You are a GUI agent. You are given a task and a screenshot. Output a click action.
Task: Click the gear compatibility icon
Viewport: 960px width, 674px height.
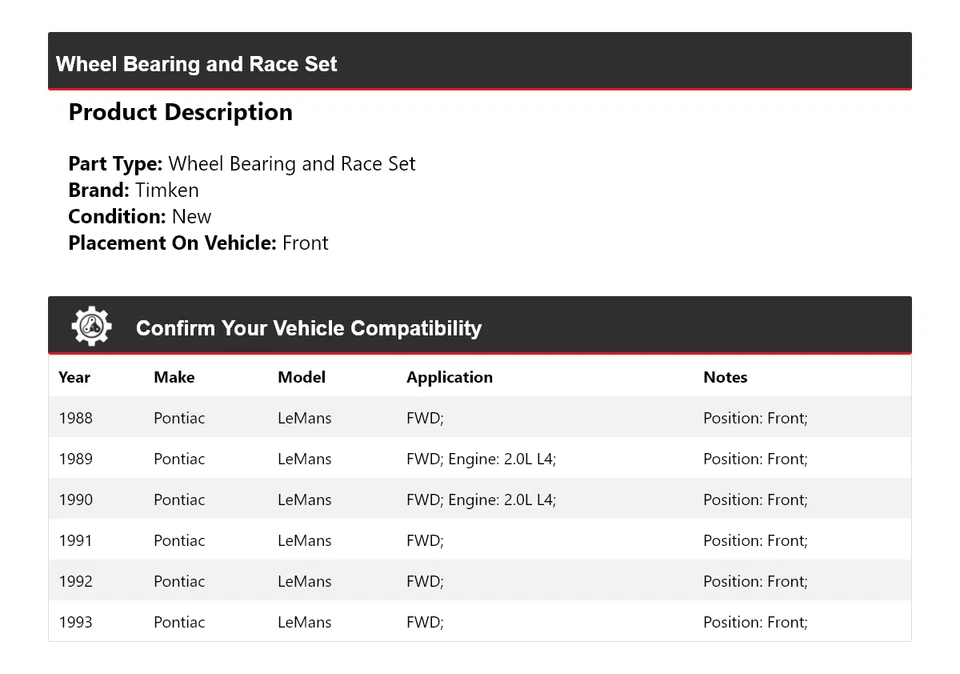(x=91, y=325)
